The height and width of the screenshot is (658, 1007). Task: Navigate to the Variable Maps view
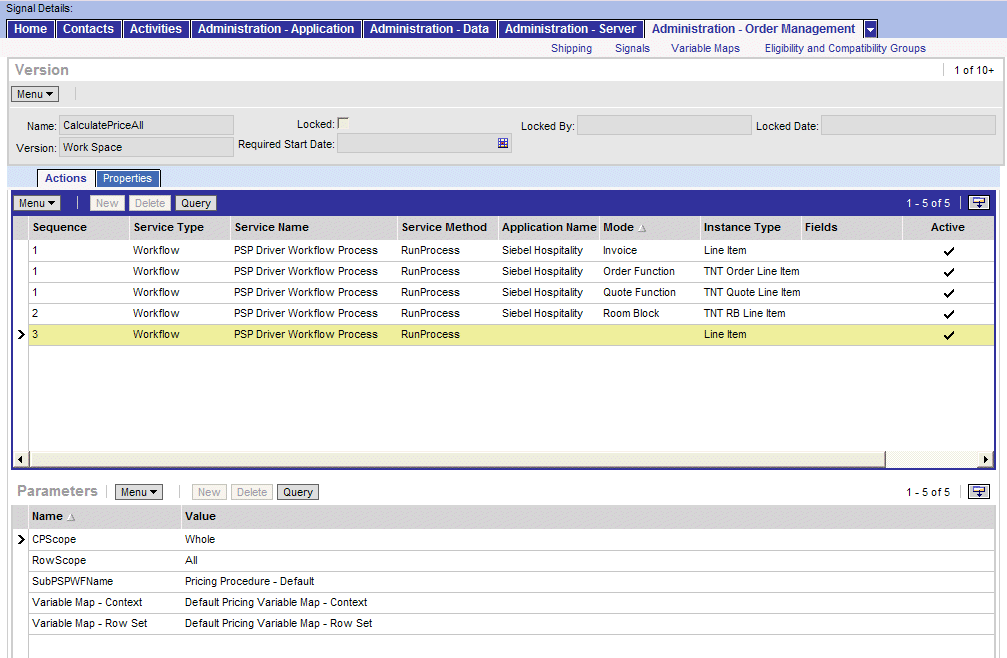(x=704, y=47)
